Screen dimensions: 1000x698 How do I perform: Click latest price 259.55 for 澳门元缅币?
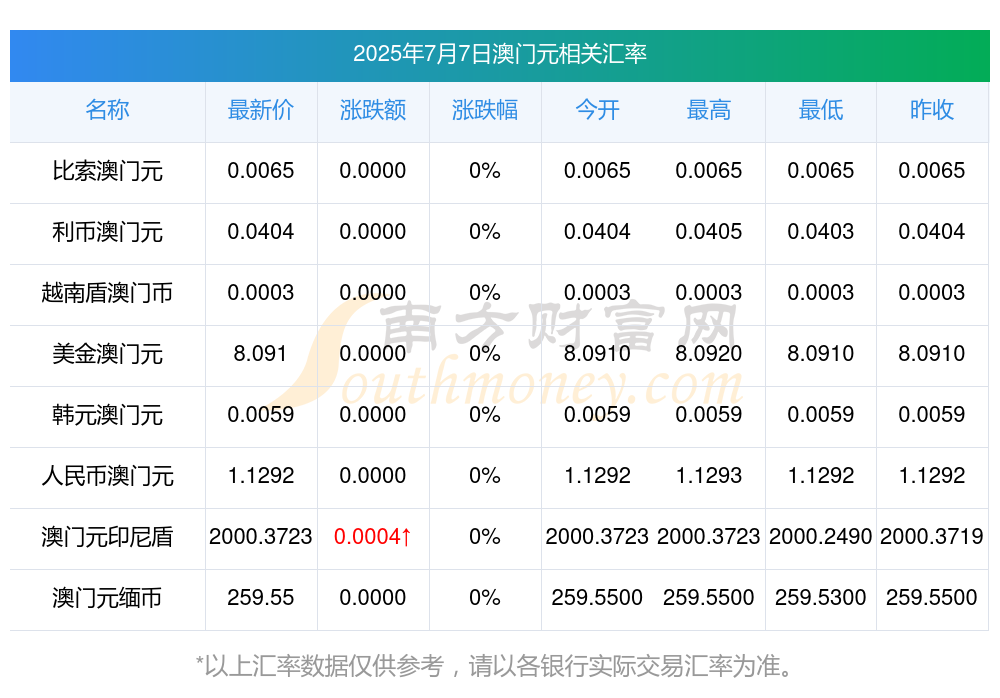pos(261,598)
